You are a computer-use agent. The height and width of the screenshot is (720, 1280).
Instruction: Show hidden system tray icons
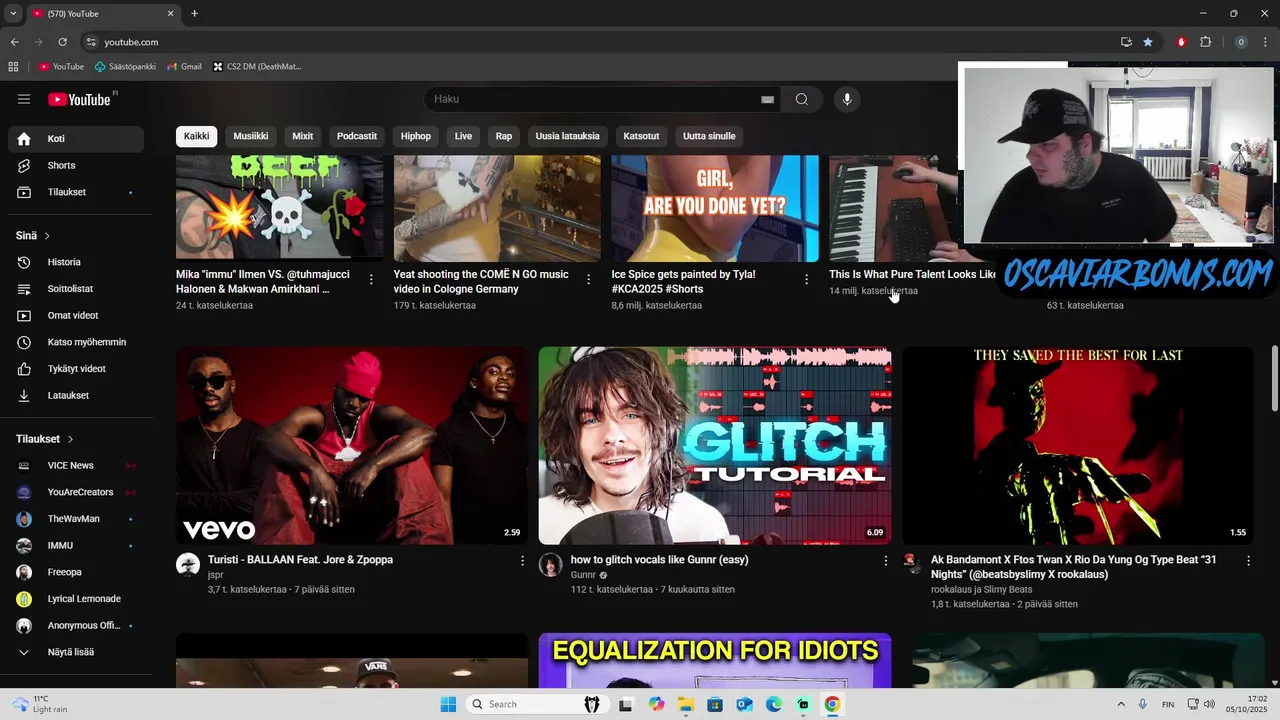coord(1121,704)
